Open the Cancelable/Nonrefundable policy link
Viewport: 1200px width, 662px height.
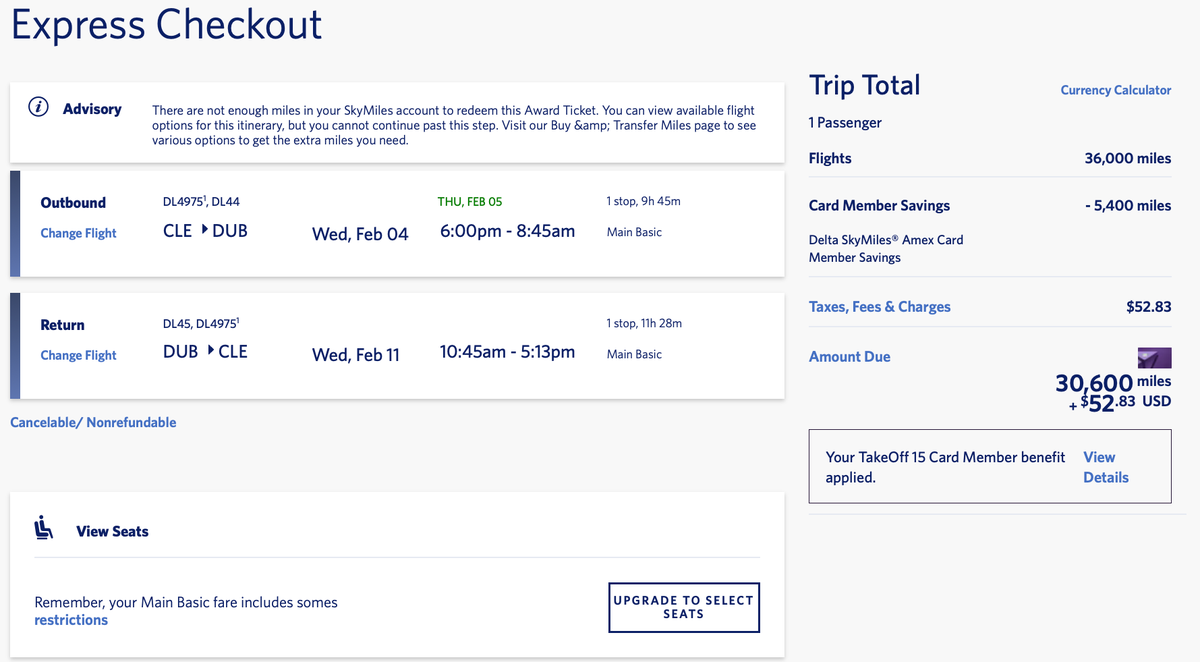tap(93, 423)
